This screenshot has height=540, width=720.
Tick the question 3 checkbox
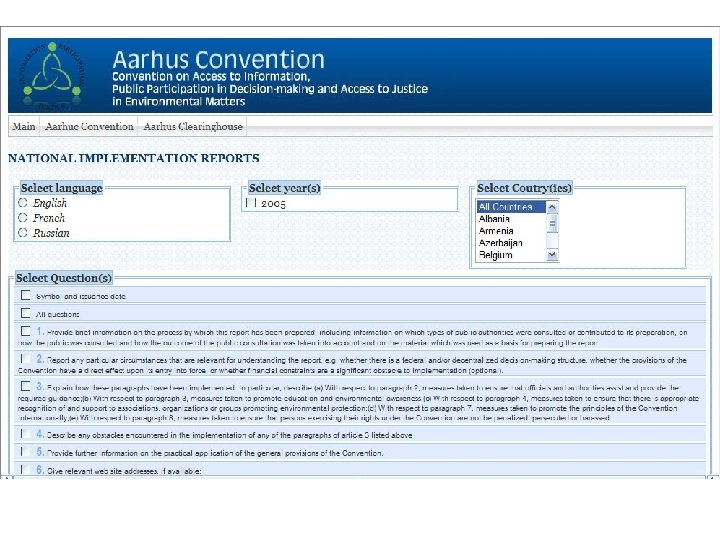coord(26,386)
